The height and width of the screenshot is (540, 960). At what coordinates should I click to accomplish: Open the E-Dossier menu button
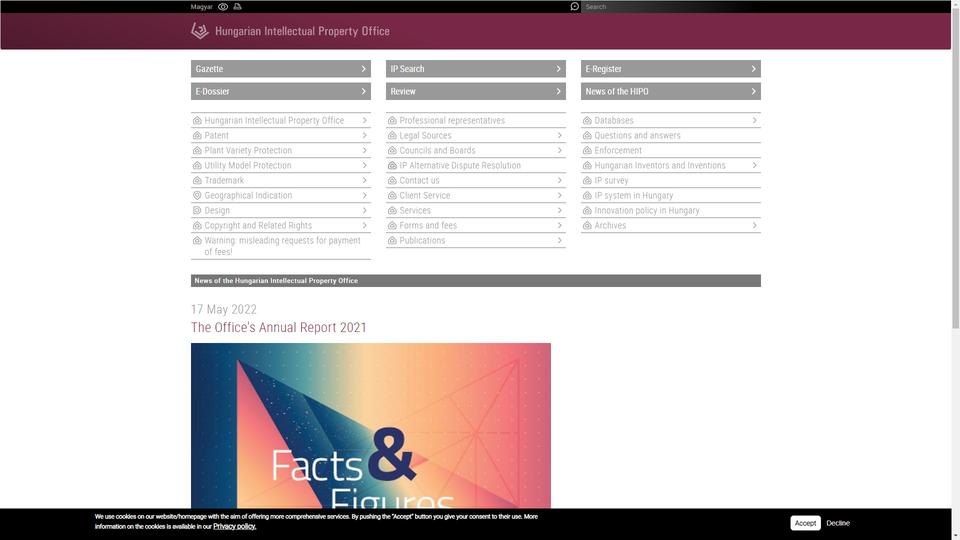click(x=281, y=91)
